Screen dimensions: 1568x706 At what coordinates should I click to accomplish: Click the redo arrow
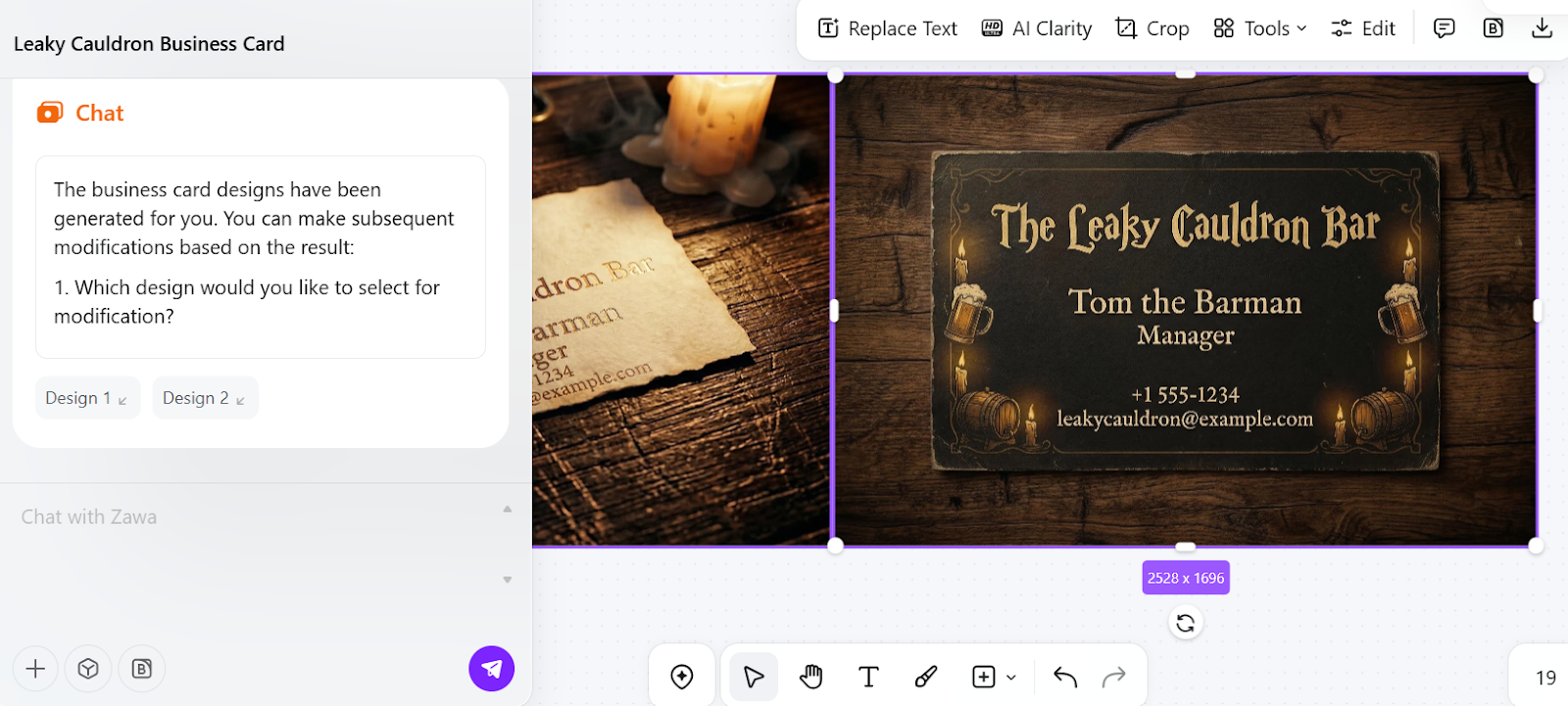[1114, 677]
